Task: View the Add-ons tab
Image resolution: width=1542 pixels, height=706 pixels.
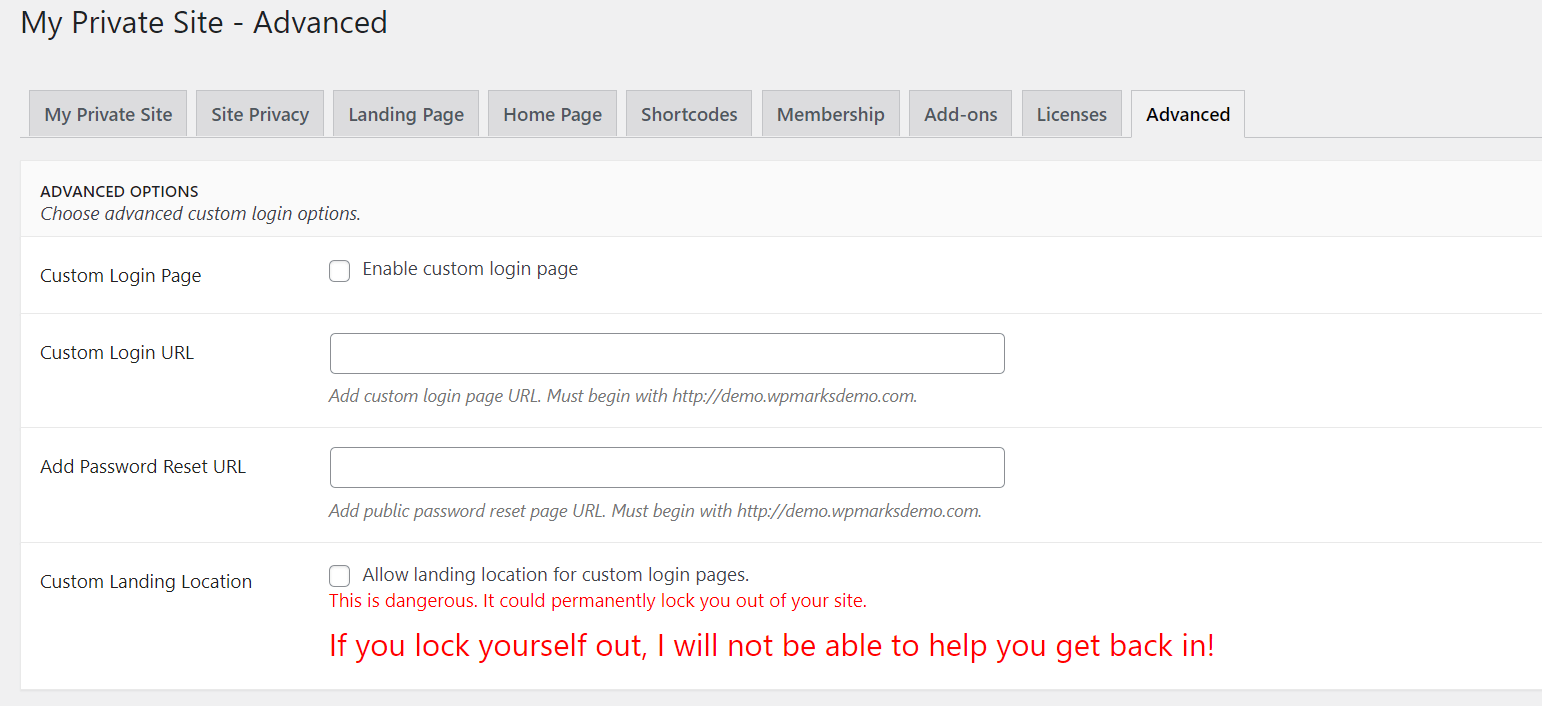Action: pos(960,113)
